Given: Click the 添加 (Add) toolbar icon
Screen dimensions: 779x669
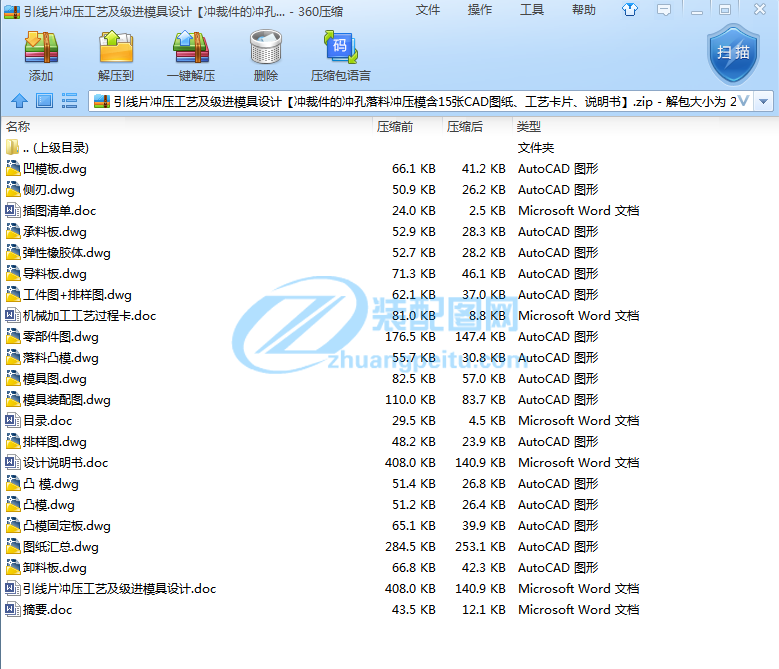Looking at the screenshot, I should 41,55.
